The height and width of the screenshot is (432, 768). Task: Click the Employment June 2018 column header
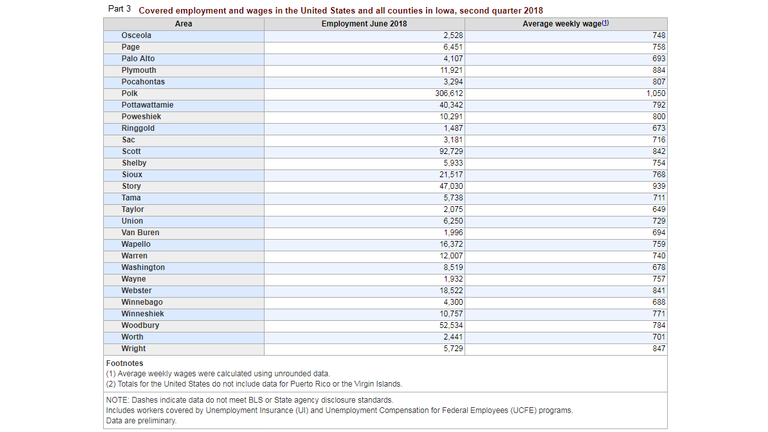tap(364, 23)
